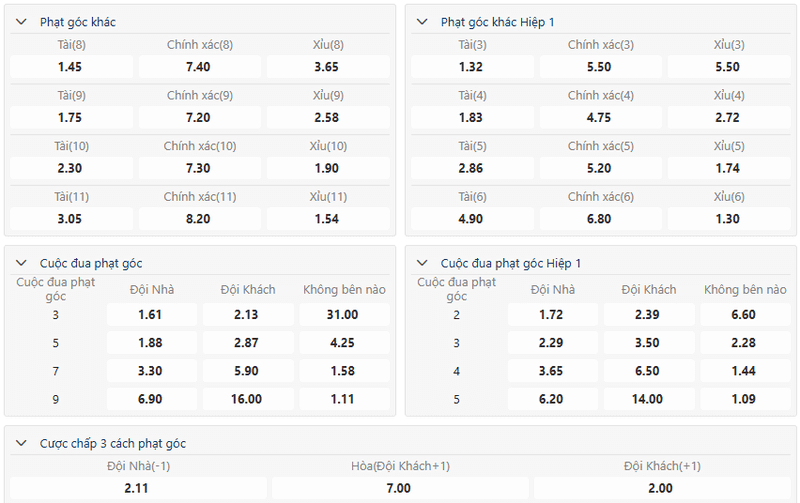800x503 pixels.
Task: Collapse the Phạt góc khác Hiệp 1 panel
Action: pos(423,21)
